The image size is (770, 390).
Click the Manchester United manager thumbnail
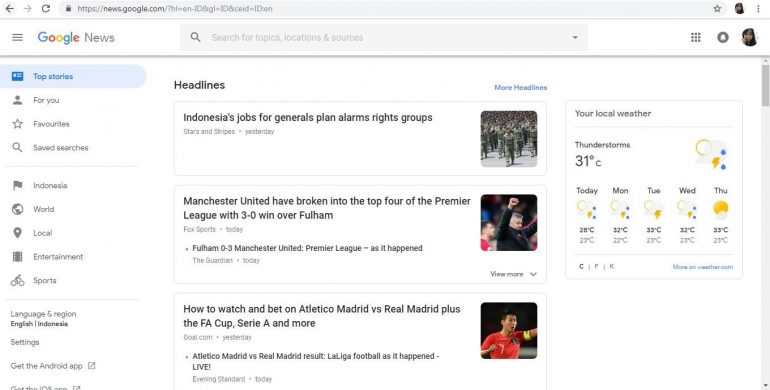(509, 223)
